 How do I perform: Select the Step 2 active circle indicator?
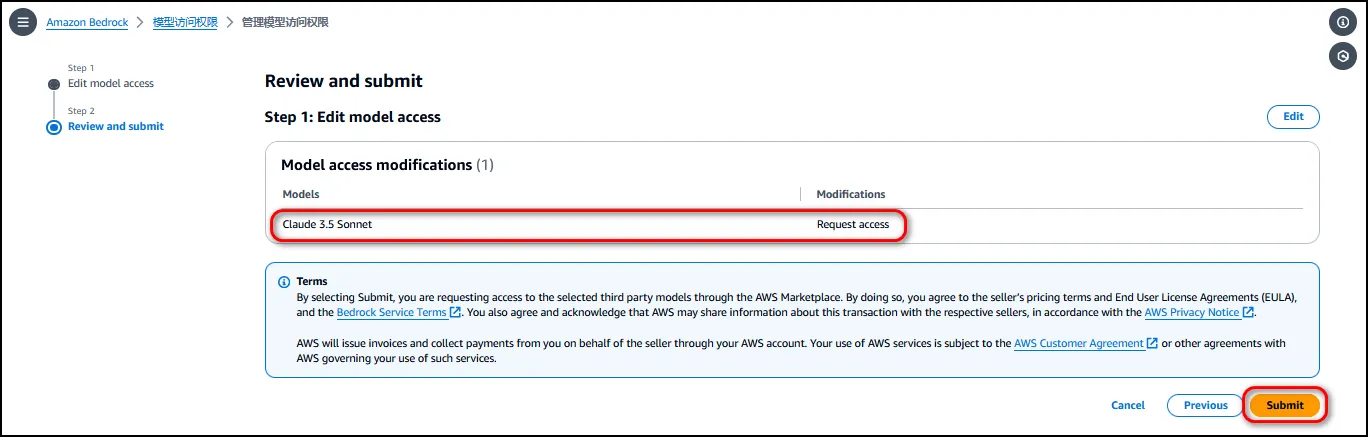[x=54, y=127]
